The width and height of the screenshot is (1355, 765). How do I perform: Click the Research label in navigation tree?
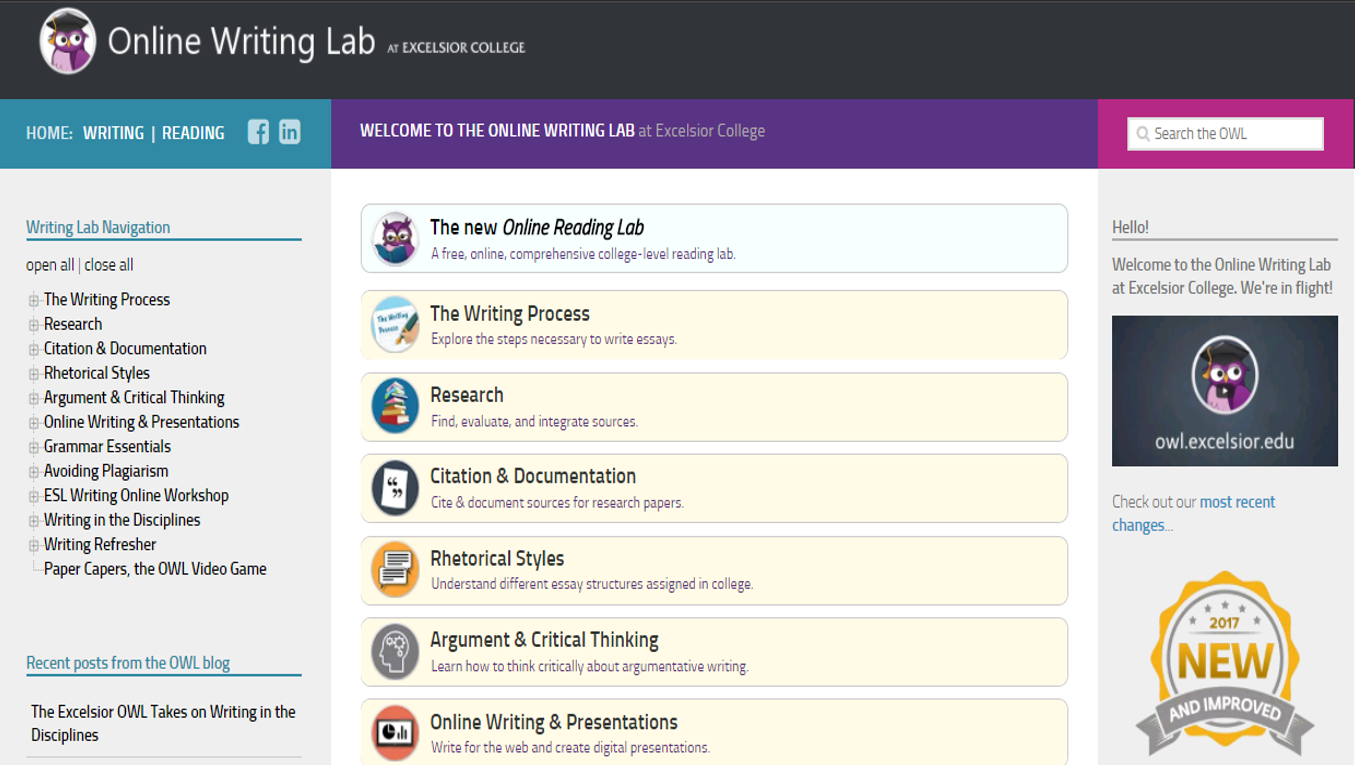point(73,324)
